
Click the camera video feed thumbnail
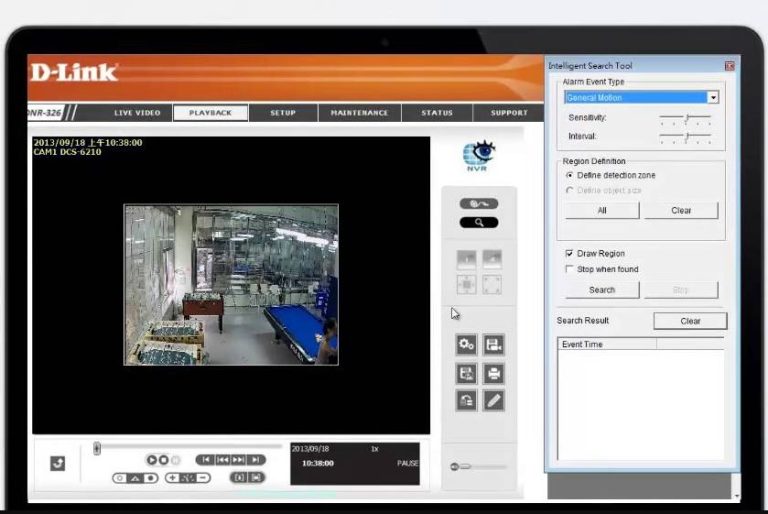[x=231, y=285]
